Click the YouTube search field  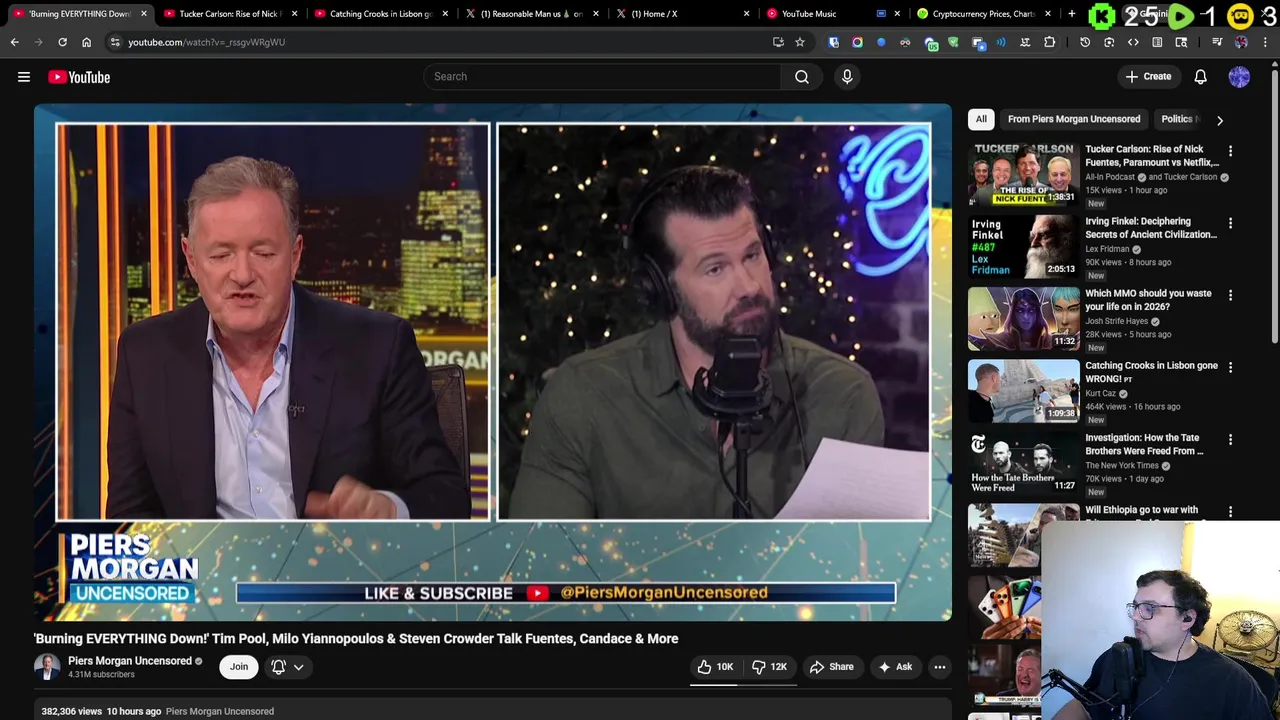(x=602, y=76)
